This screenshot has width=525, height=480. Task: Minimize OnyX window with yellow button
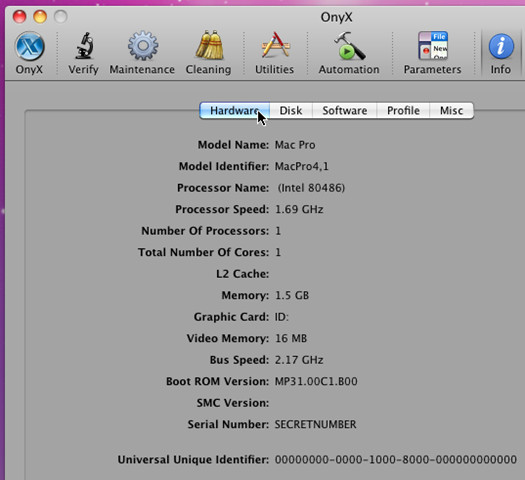(x=40, y=16)
